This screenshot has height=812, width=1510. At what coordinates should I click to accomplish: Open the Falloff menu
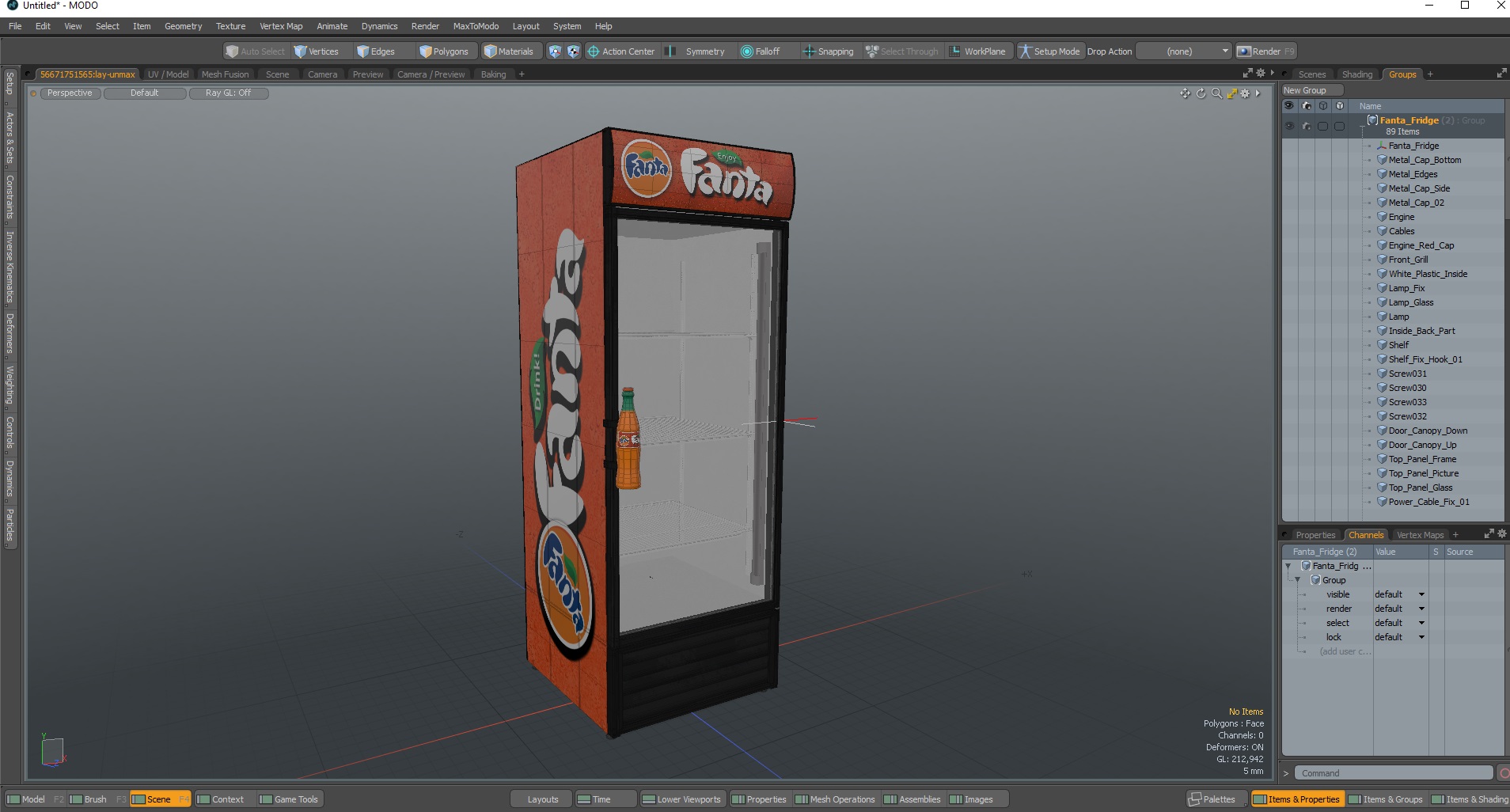pyautogui.click(x=761, y=51)
